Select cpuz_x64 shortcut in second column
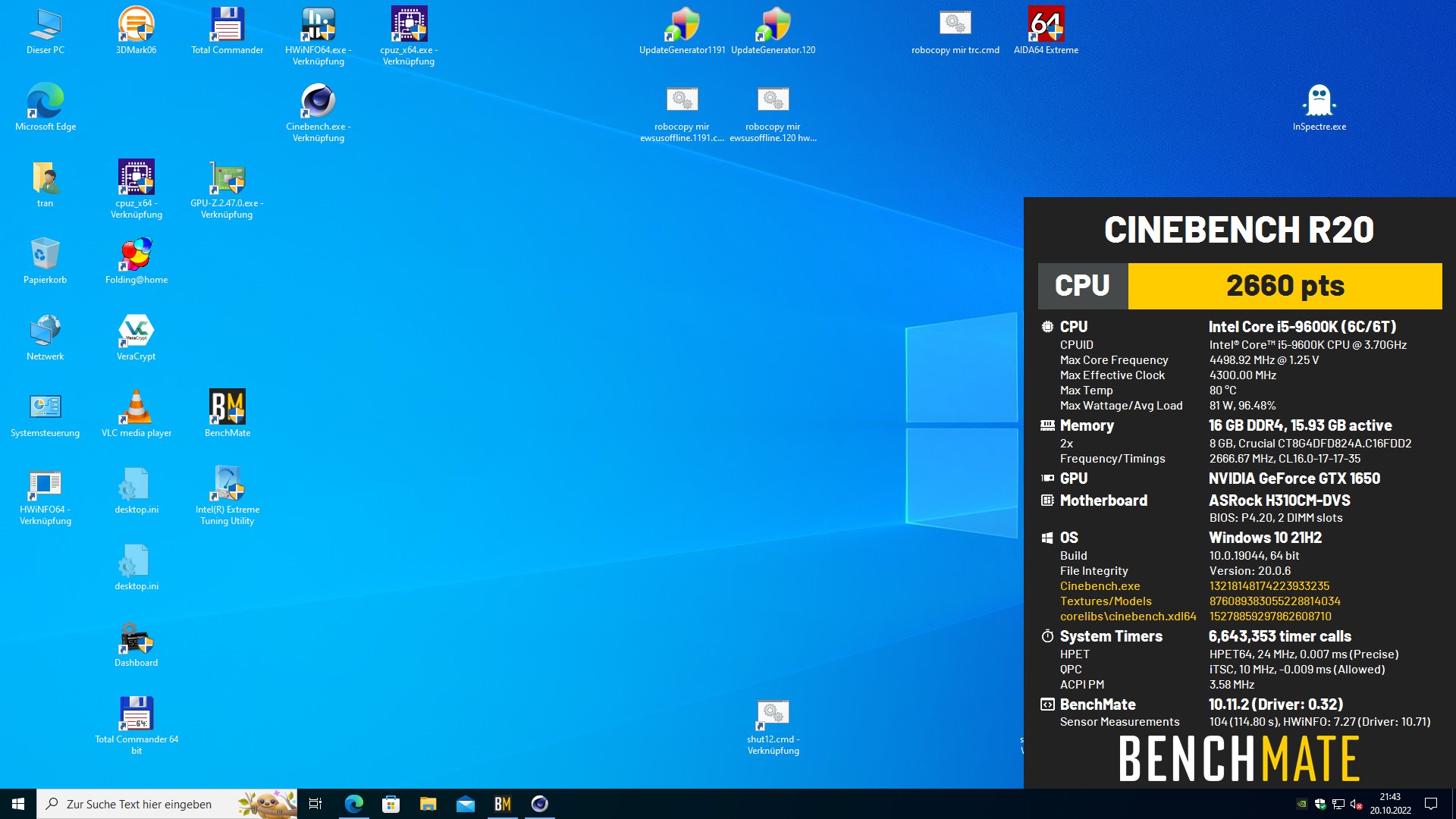Viewport: 1456px width, 819px height. tap(136, 189)
